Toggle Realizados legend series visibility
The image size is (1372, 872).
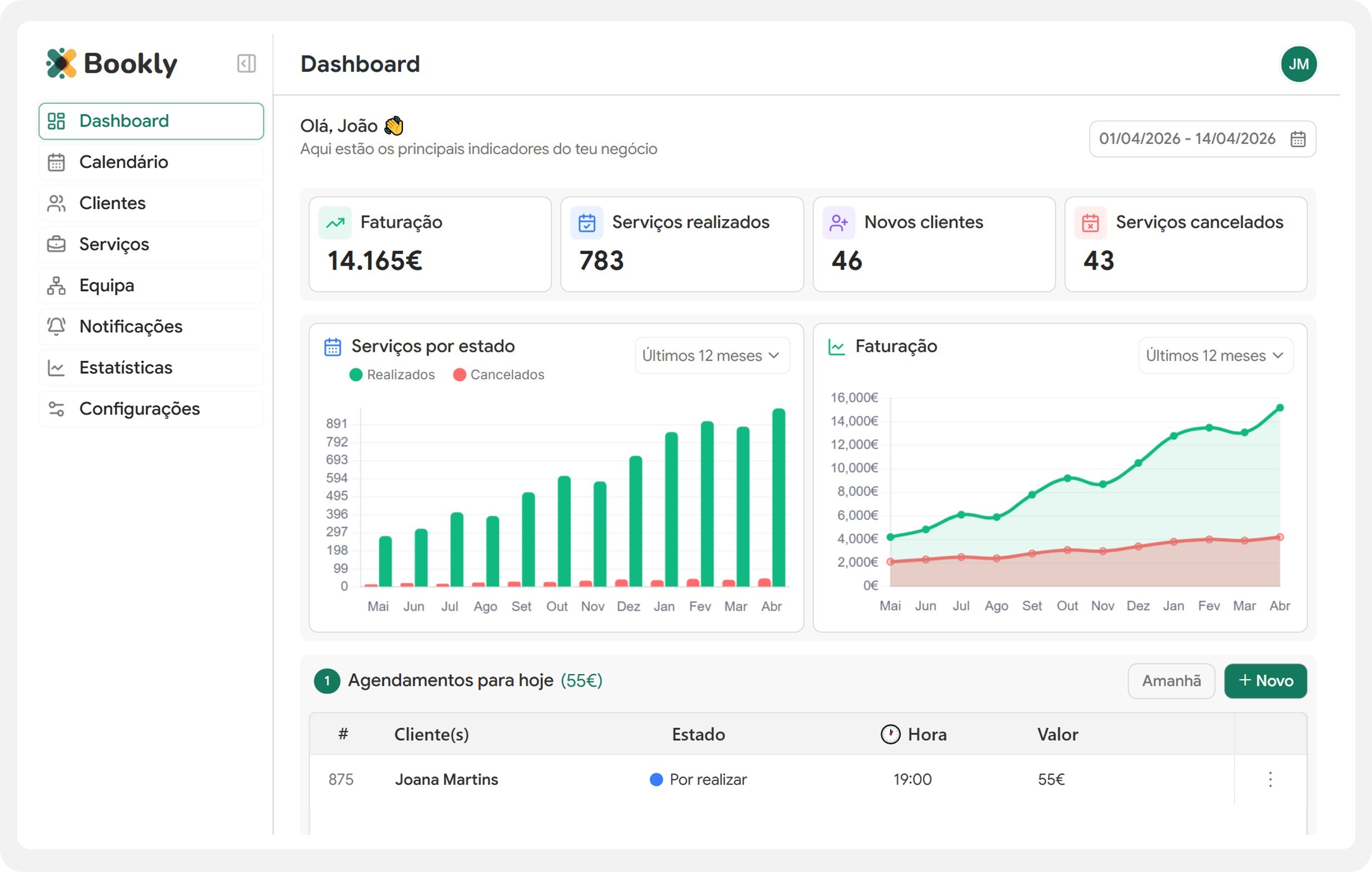pyautogui.click(x=392, y=375)
